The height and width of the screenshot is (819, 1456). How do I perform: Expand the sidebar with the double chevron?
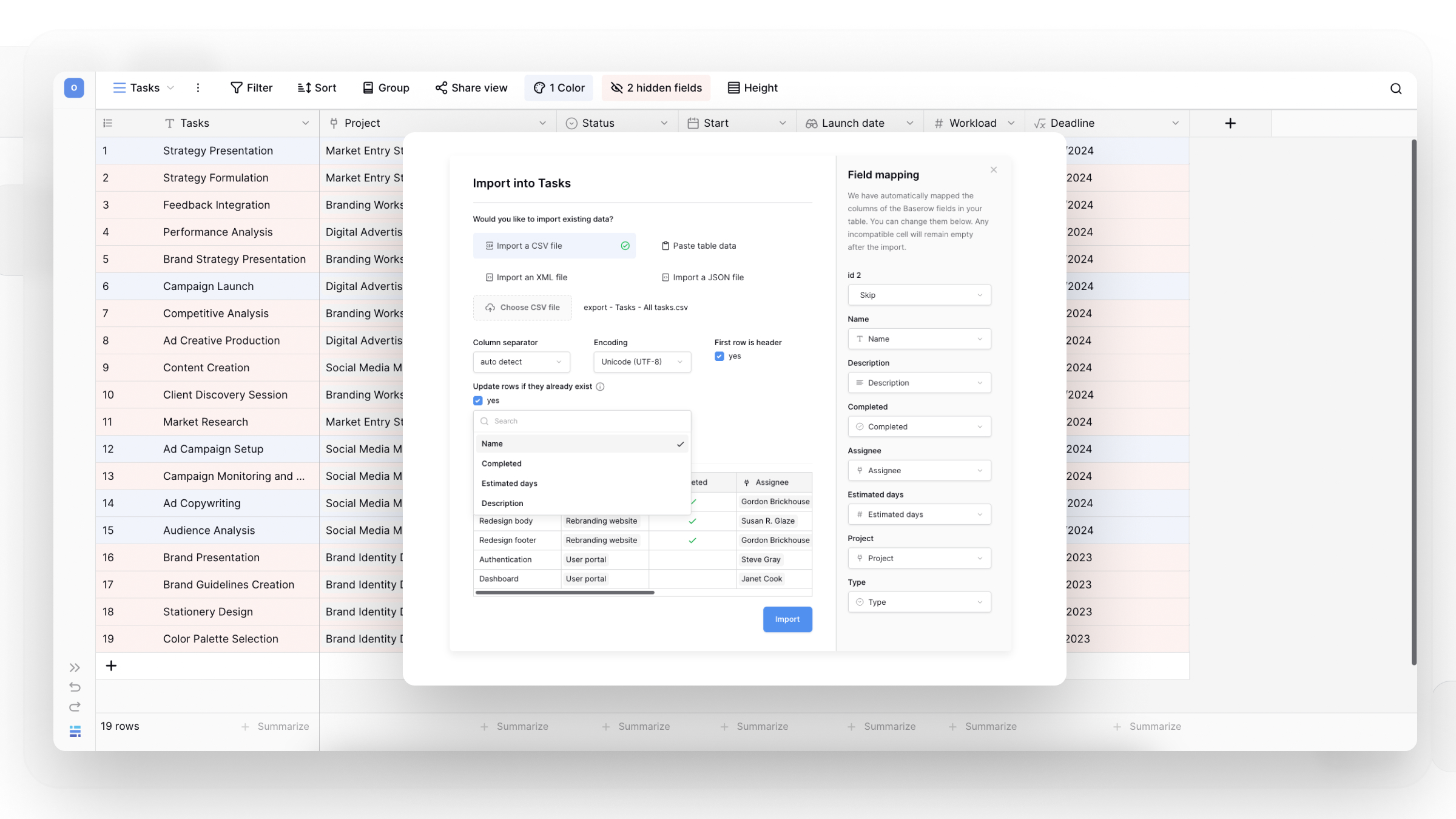[x=75, y=668]
